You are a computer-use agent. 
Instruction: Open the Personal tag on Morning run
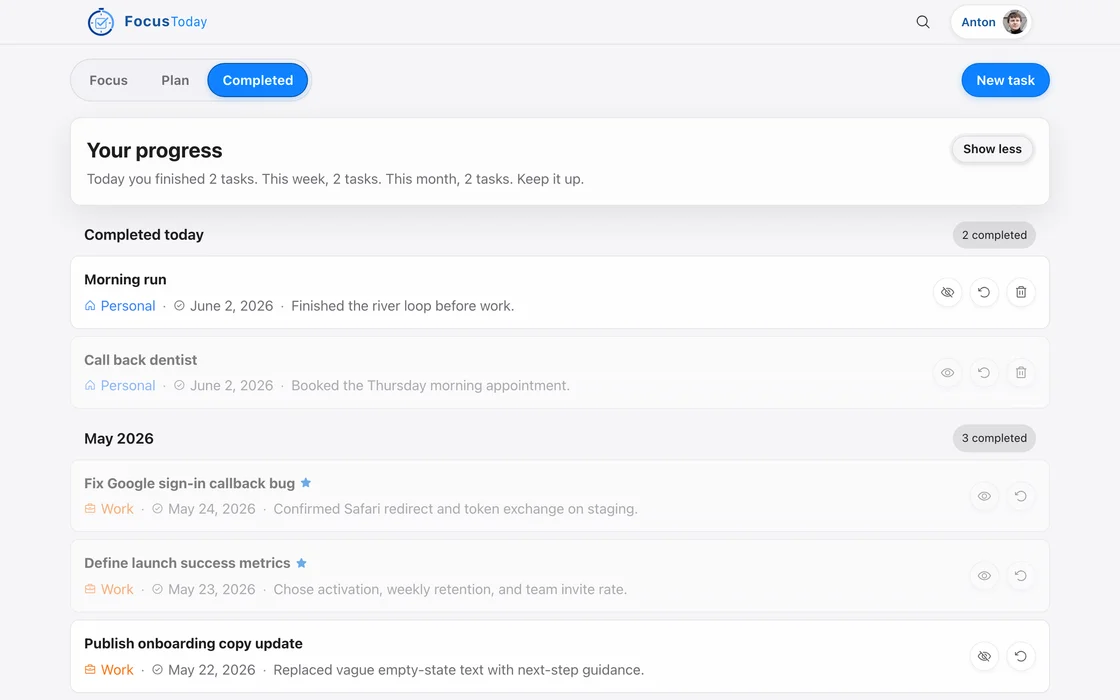coord(120,306)
